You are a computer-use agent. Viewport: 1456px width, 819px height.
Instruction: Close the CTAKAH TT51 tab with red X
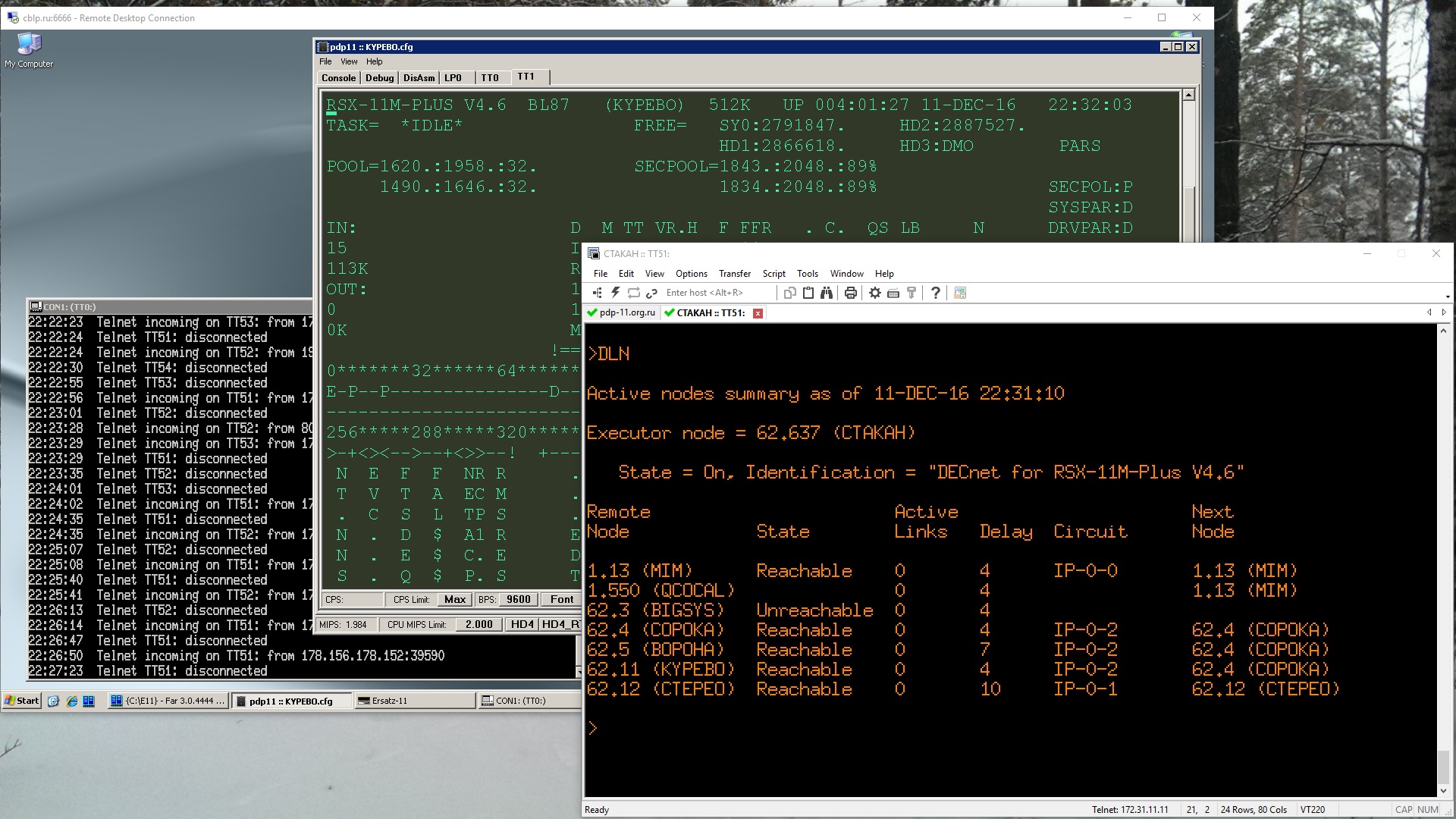(x=758, y=313)
